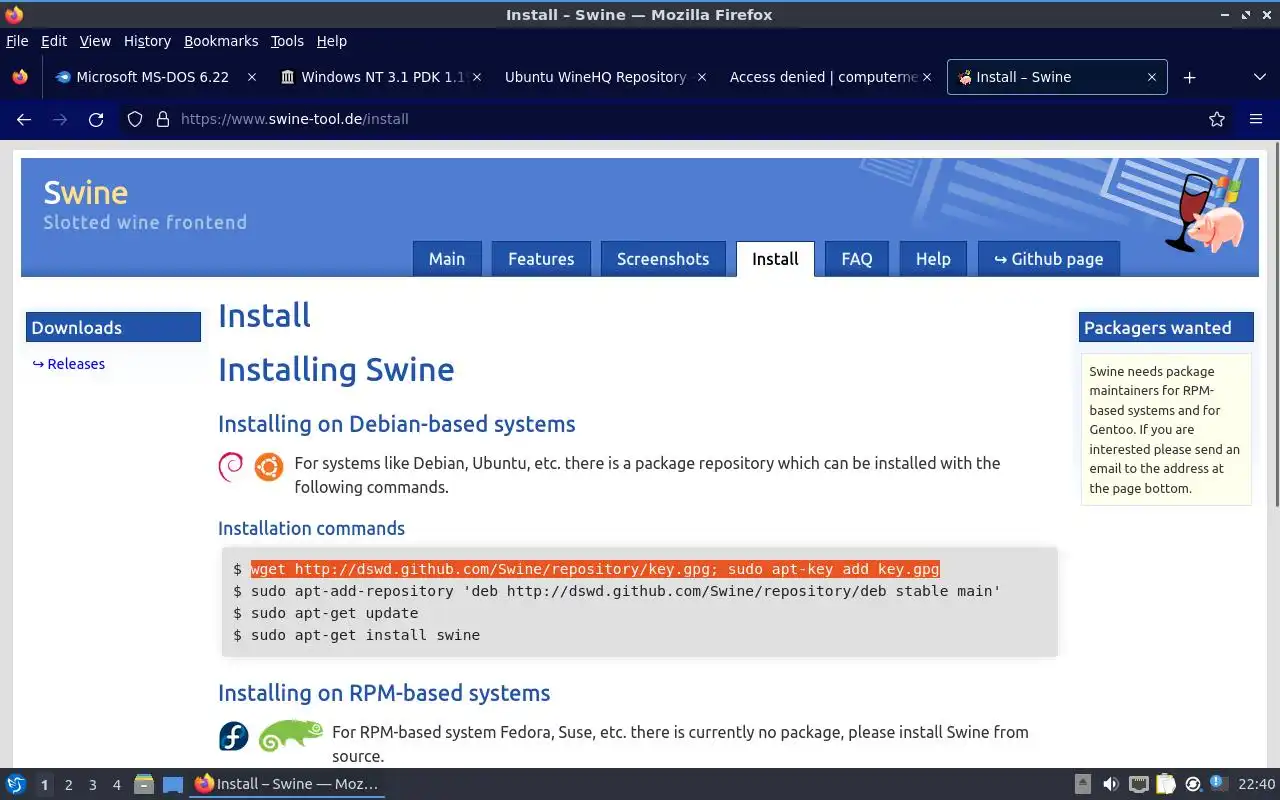Open the File menu

[x=17, y=41]
